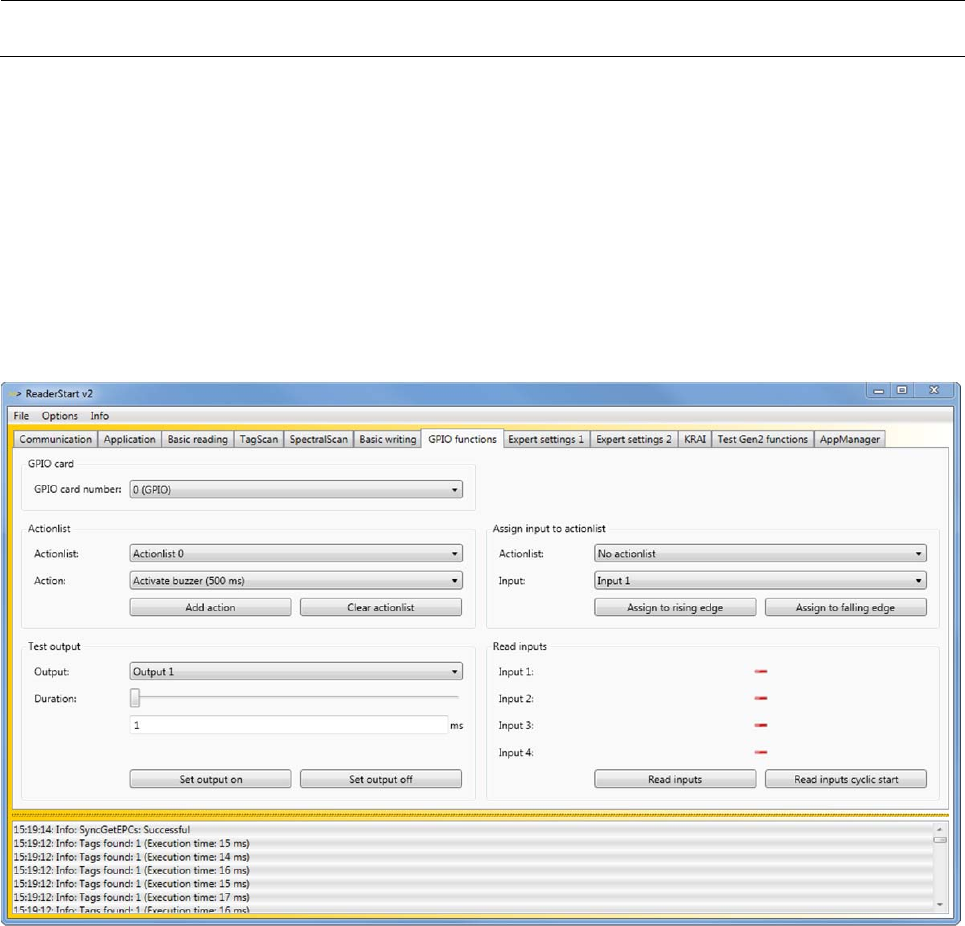Open the KRAI tab
This screenshot has height=926, width=965.
[x=695, y=439]
